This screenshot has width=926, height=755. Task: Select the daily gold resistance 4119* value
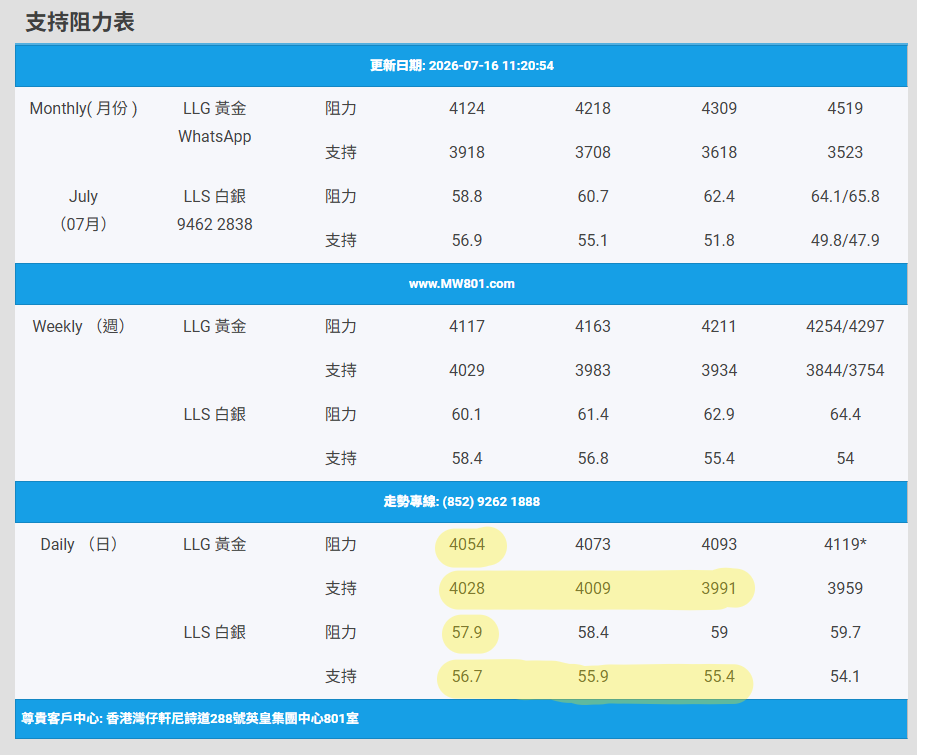845,544
